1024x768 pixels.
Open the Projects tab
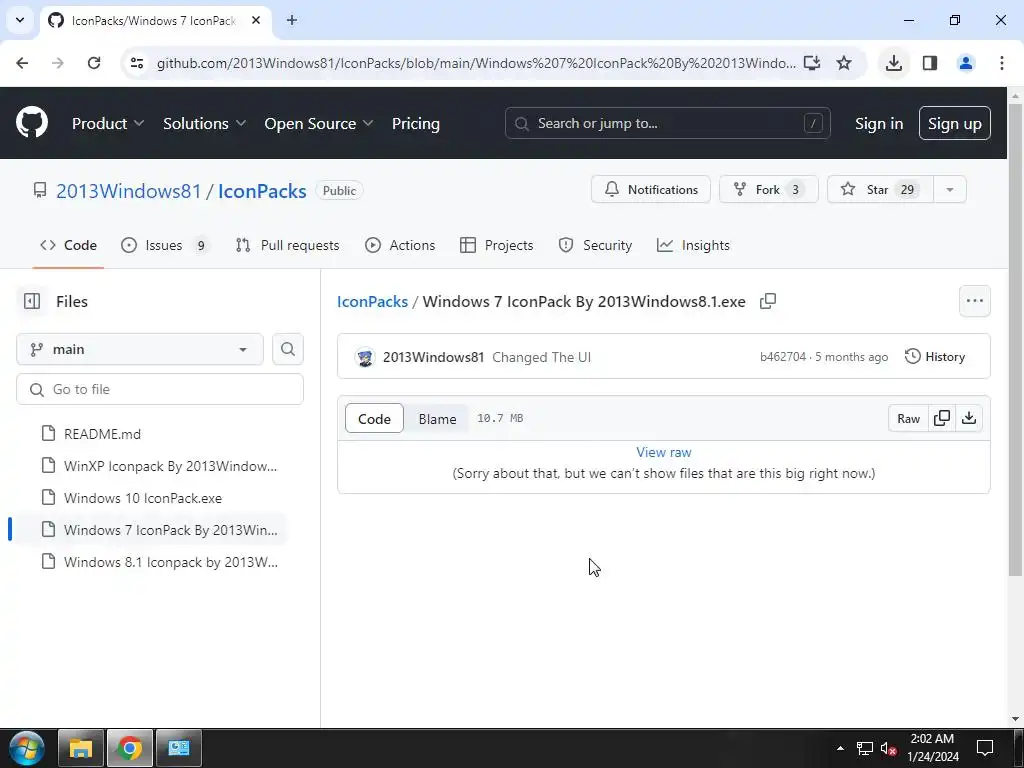click(x=496, y=246)
